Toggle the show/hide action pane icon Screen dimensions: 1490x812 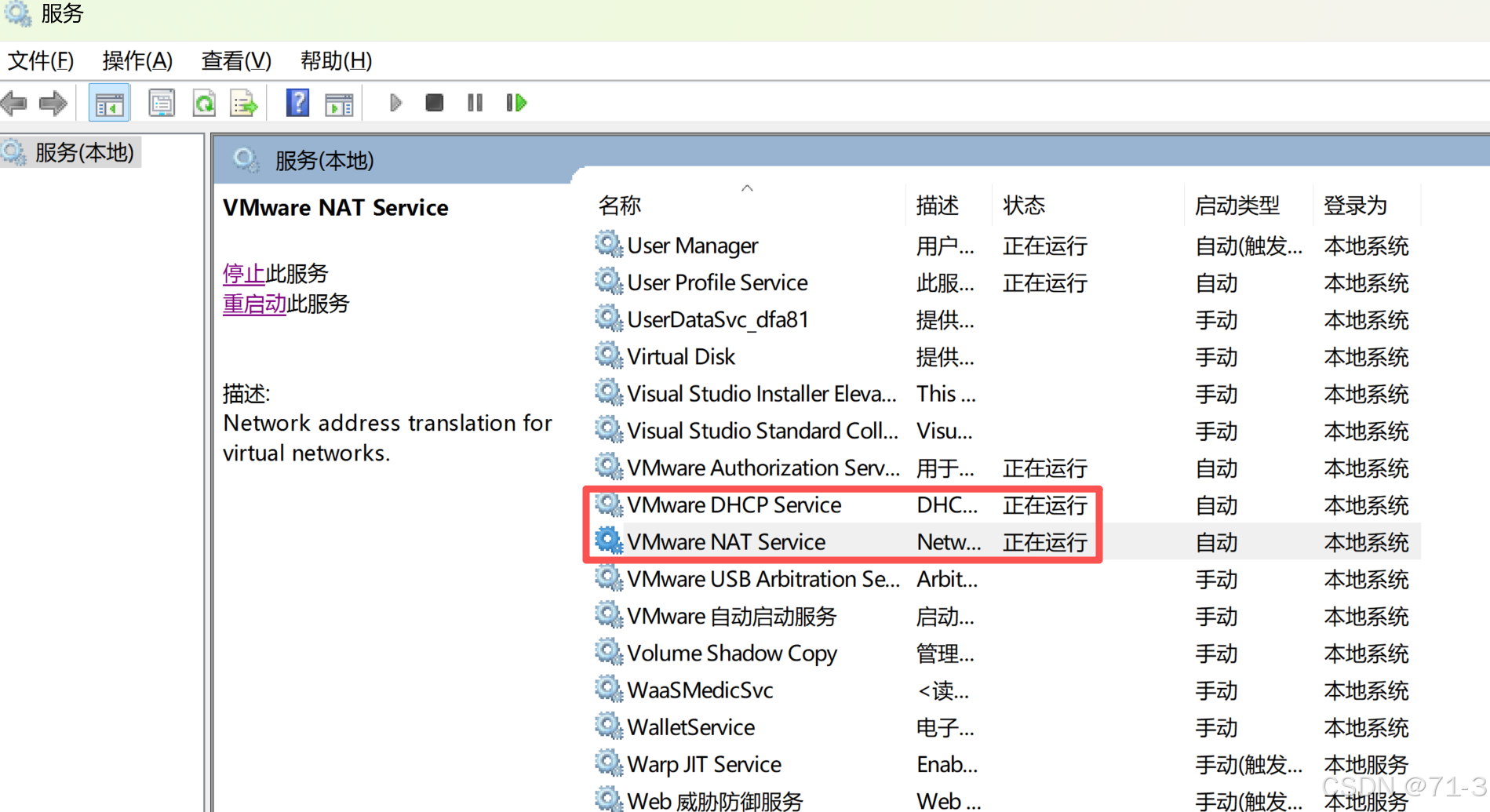click(x=339, y=103)
